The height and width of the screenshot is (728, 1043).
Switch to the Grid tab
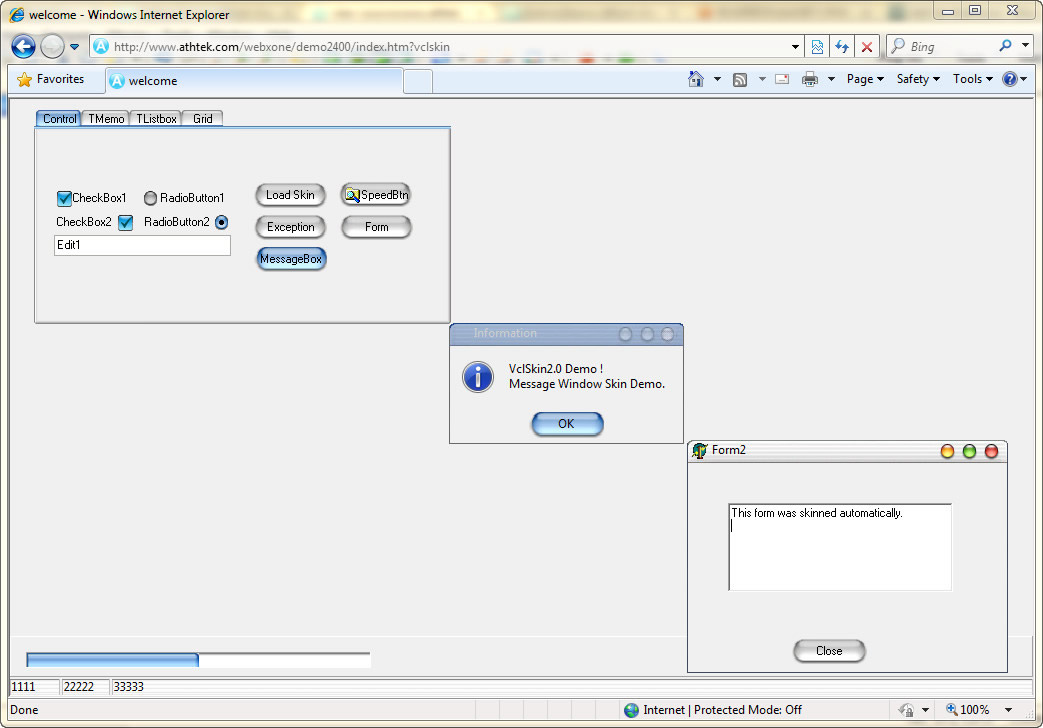(x=202, y=118)
